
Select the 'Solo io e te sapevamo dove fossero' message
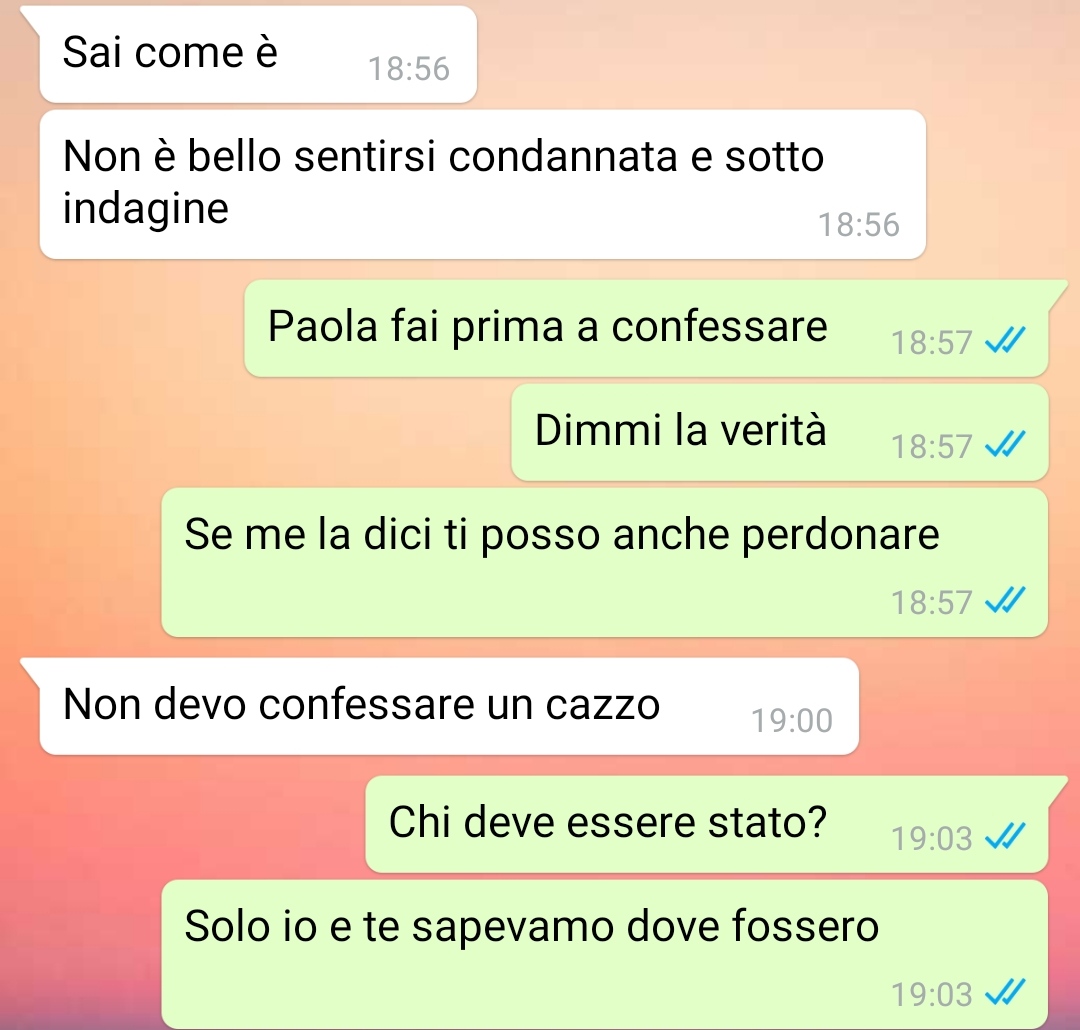click(x=605, y=954)
